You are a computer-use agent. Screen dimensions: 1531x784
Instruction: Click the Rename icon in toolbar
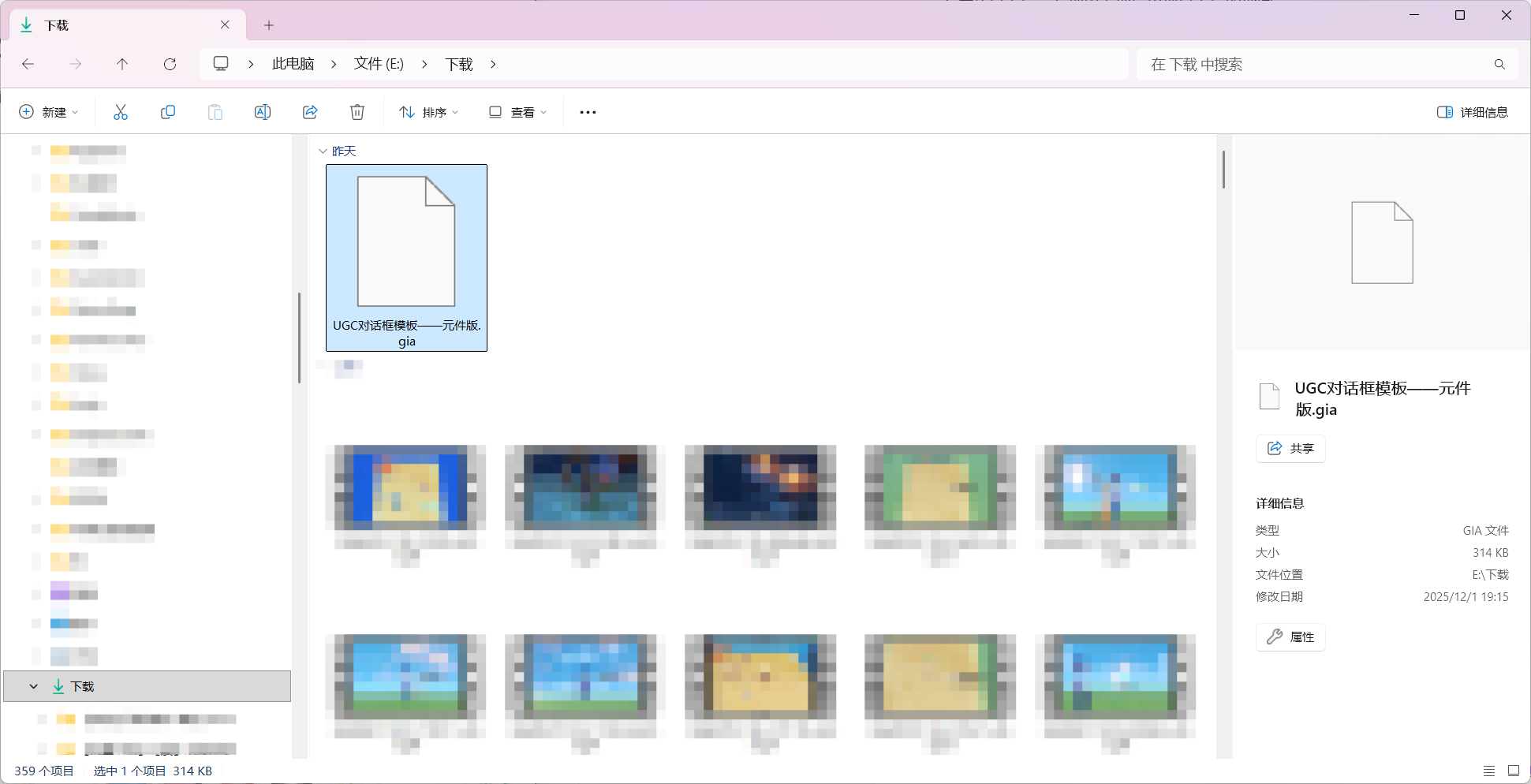[x=263, y=112]
